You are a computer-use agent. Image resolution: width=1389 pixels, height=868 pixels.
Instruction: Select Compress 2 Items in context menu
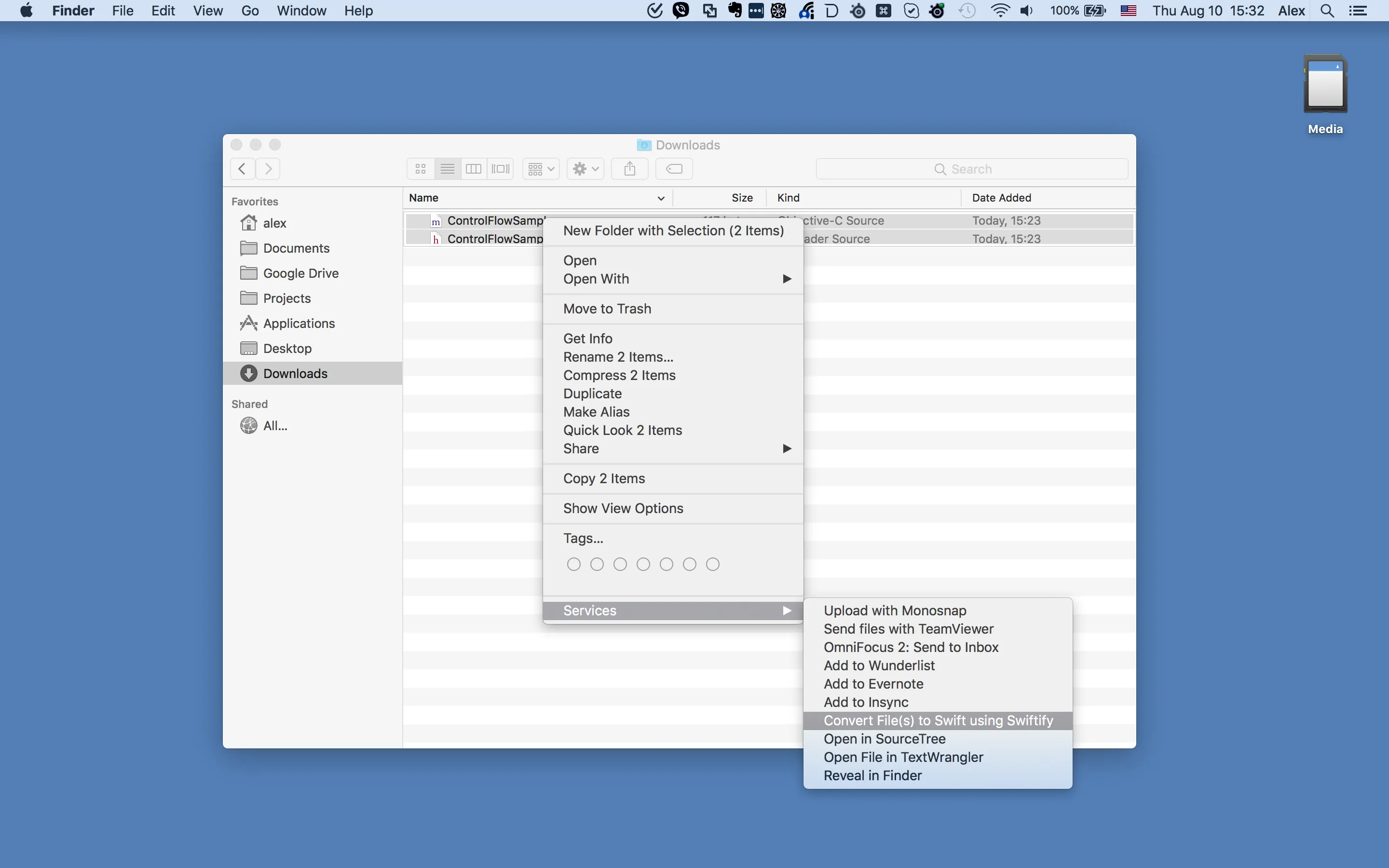click(x=619, y=376)
